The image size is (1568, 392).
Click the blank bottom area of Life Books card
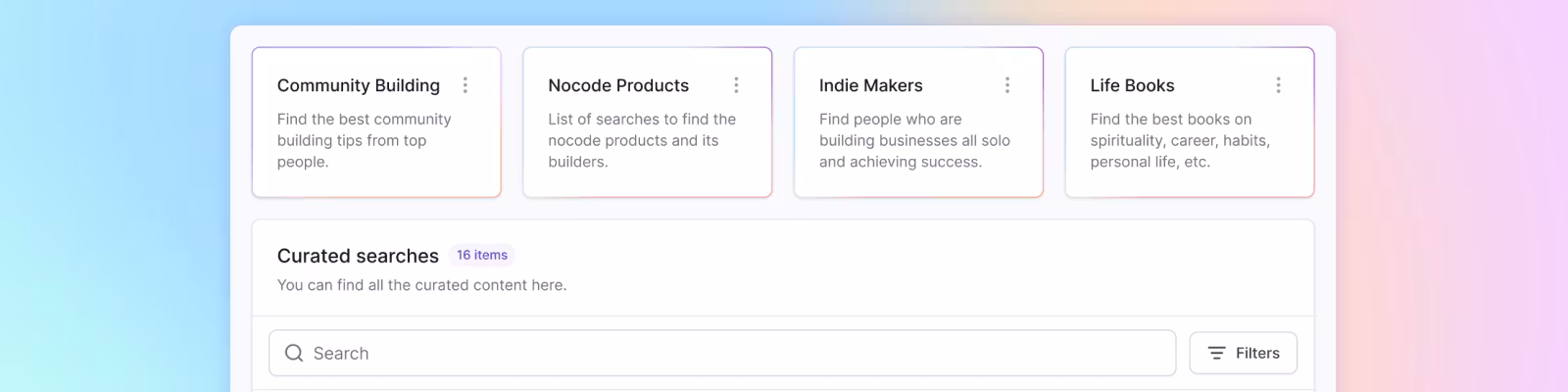1189,183
